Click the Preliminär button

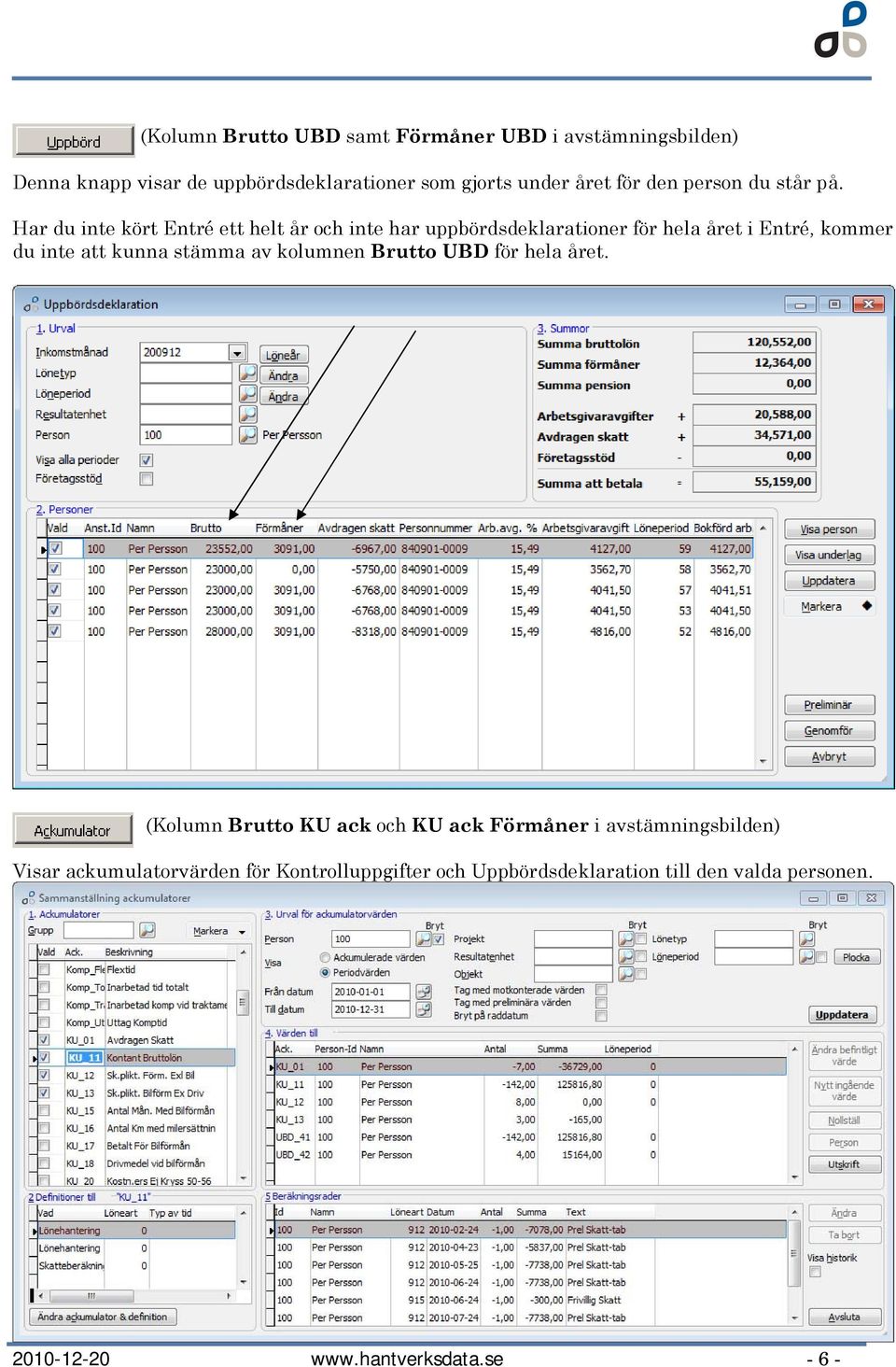[x=830, y=705]
